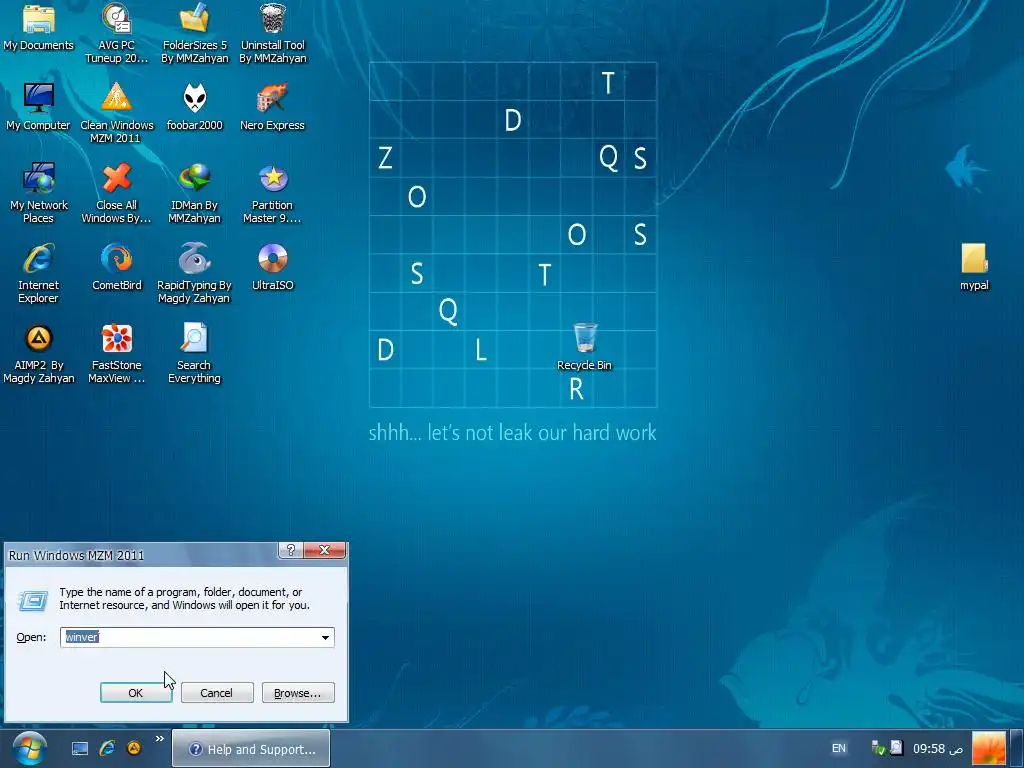Select the RapidTyping desktop shortcut
This screenshot has width=1024, height=768.
[195, 273]
